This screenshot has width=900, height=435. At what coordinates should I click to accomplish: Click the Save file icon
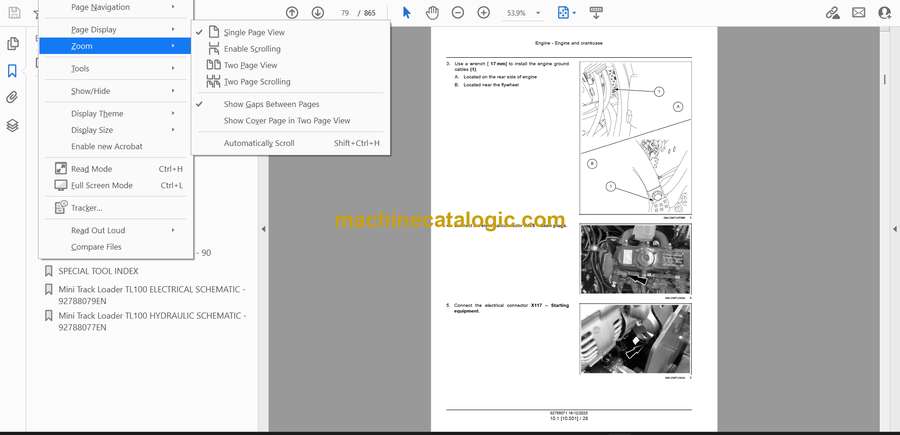[x=14, y=13]
